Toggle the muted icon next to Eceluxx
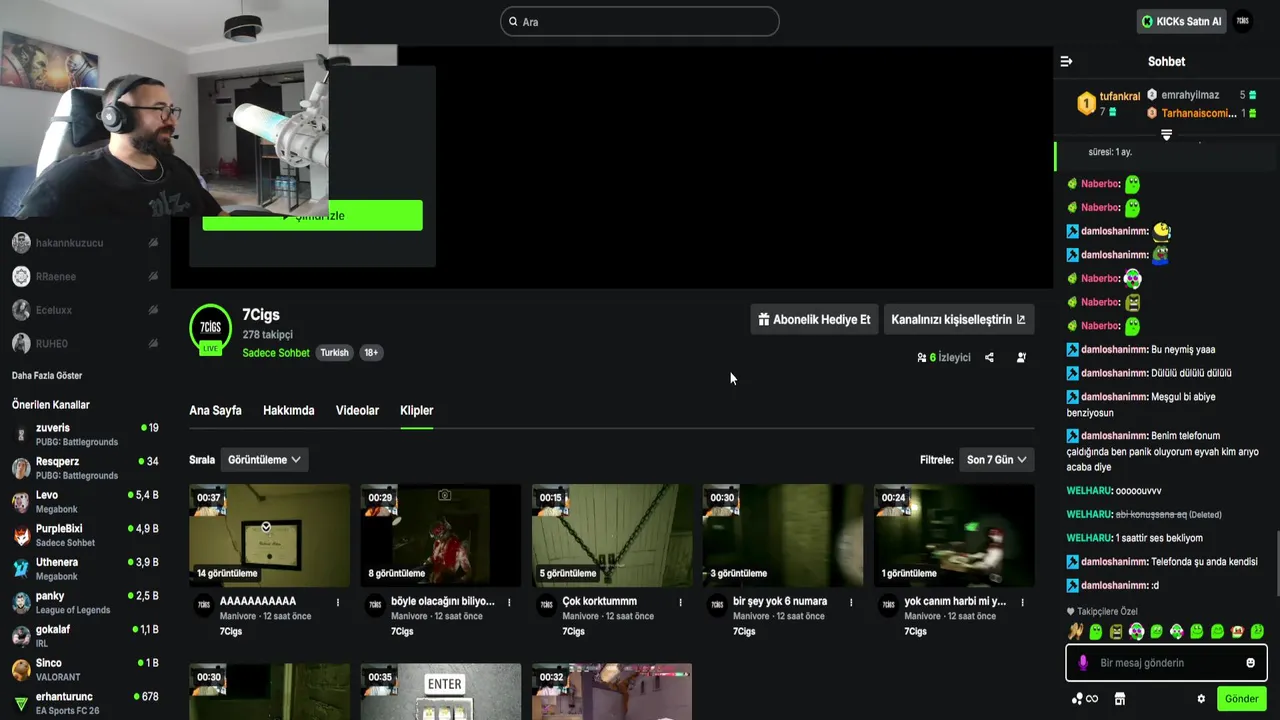 click(x=153, y=310)
